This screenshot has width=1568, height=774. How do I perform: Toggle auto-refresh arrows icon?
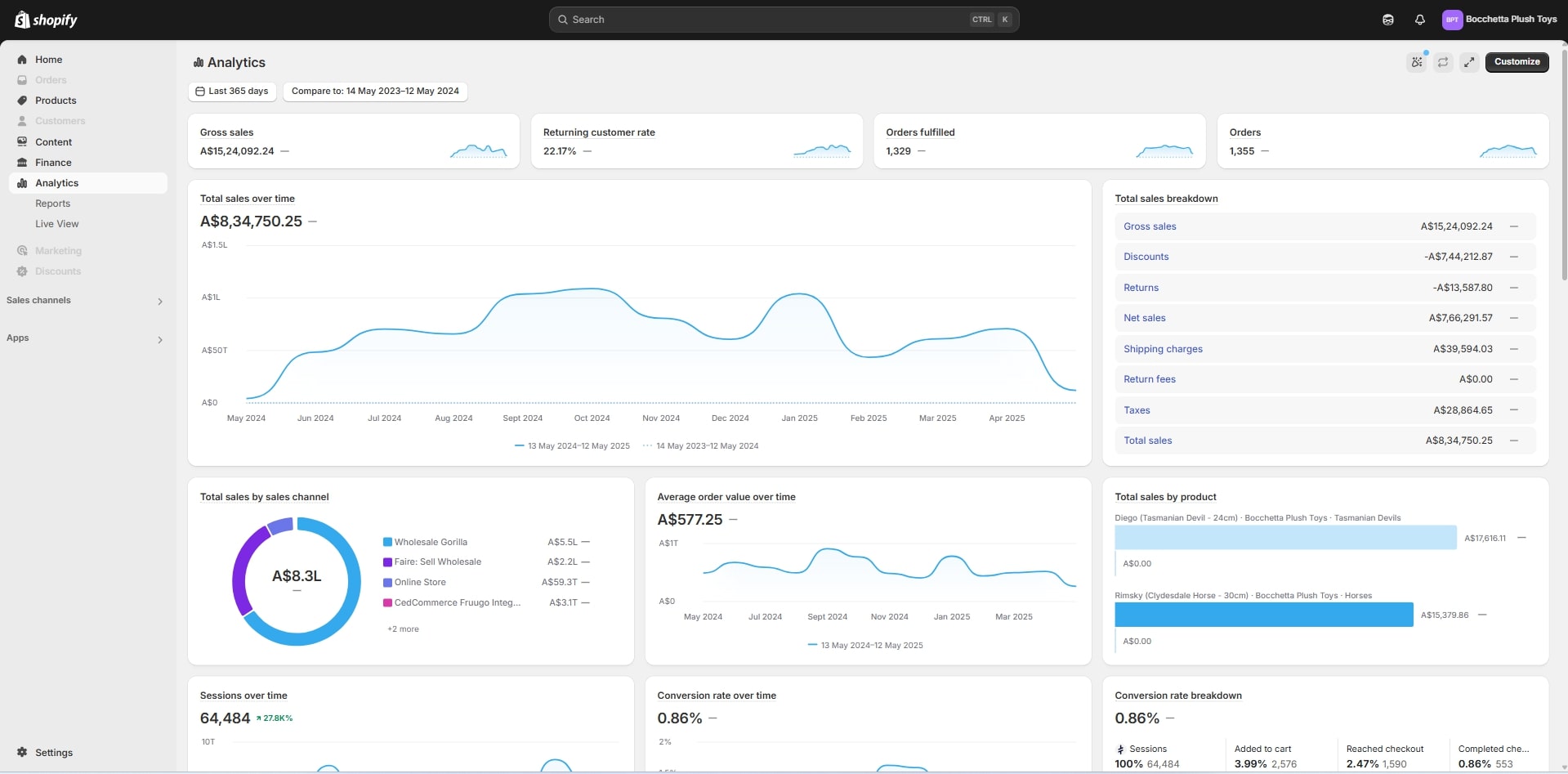(x=1443, y=62)
